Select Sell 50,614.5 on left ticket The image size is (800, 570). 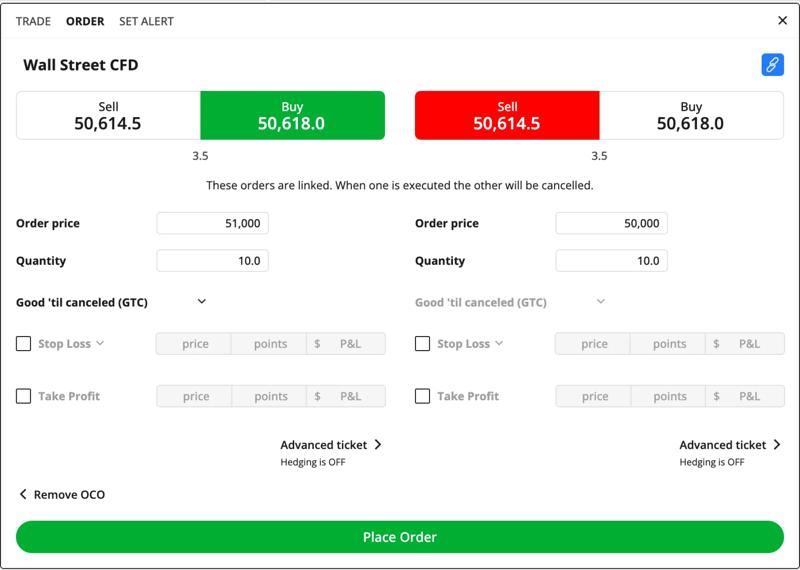pyautogui.click(x=108, y=115)
